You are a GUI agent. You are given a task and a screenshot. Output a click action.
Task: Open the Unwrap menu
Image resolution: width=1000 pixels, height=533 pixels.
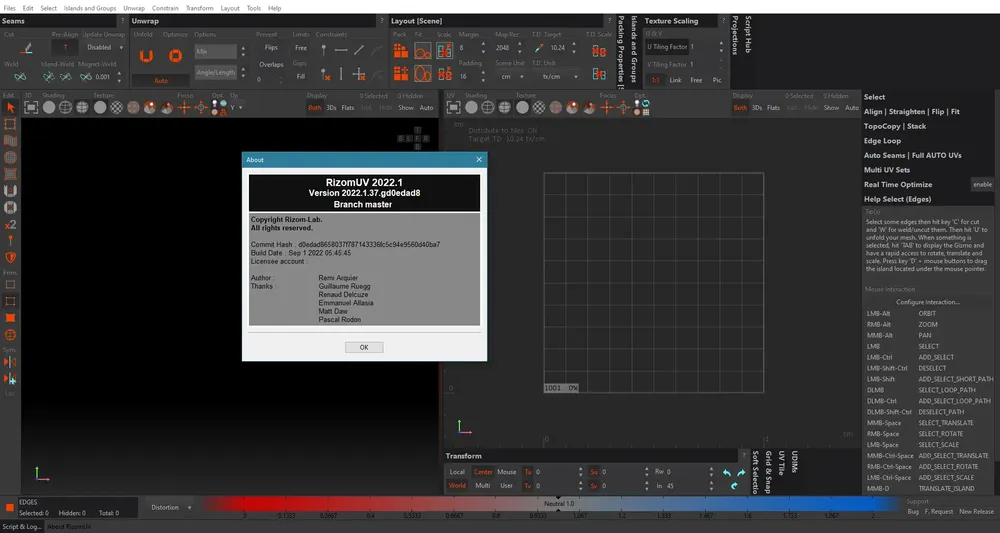coord(134,8)
